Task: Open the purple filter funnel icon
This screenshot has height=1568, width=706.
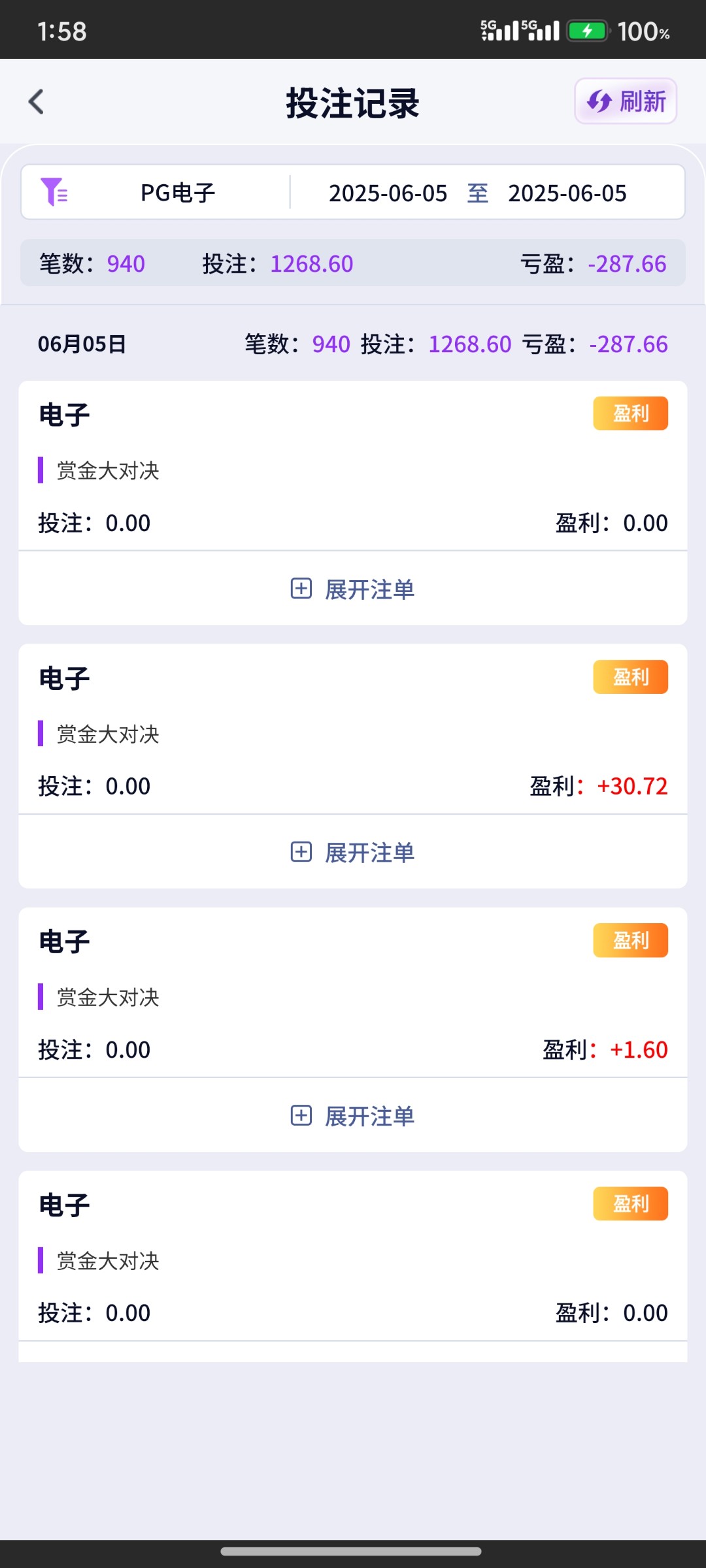Action: click(54, 192)
